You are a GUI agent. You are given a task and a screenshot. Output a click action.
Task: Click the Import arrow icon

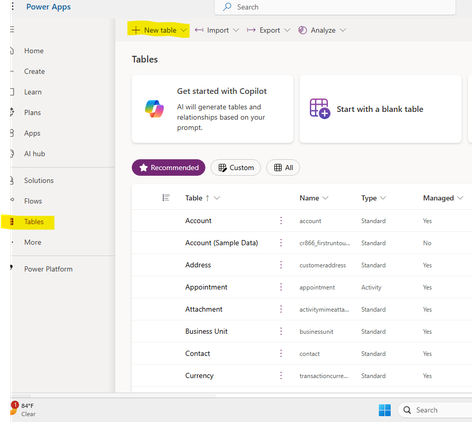199,30
